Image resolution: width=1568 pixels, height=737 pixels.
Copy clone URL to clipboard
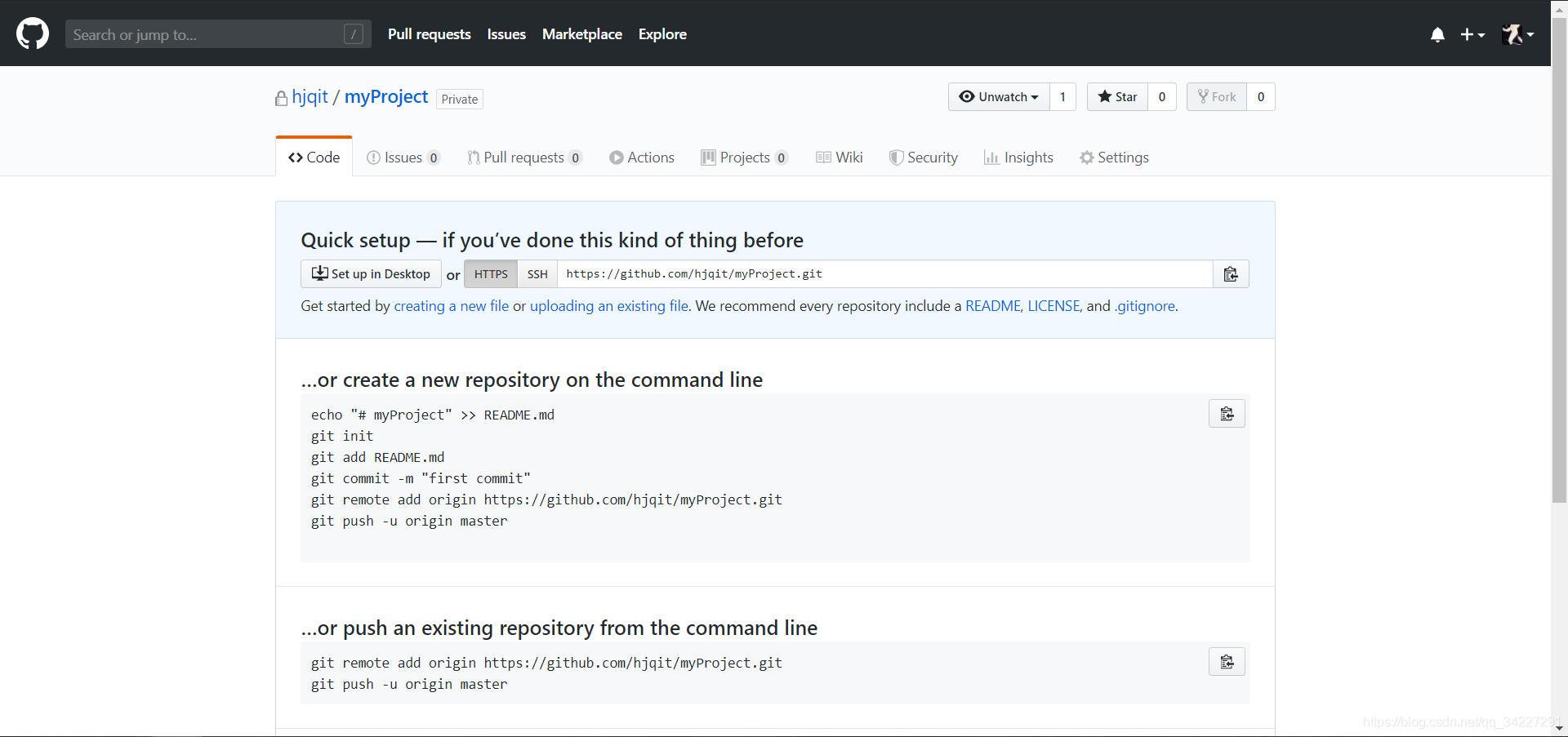1231,274
